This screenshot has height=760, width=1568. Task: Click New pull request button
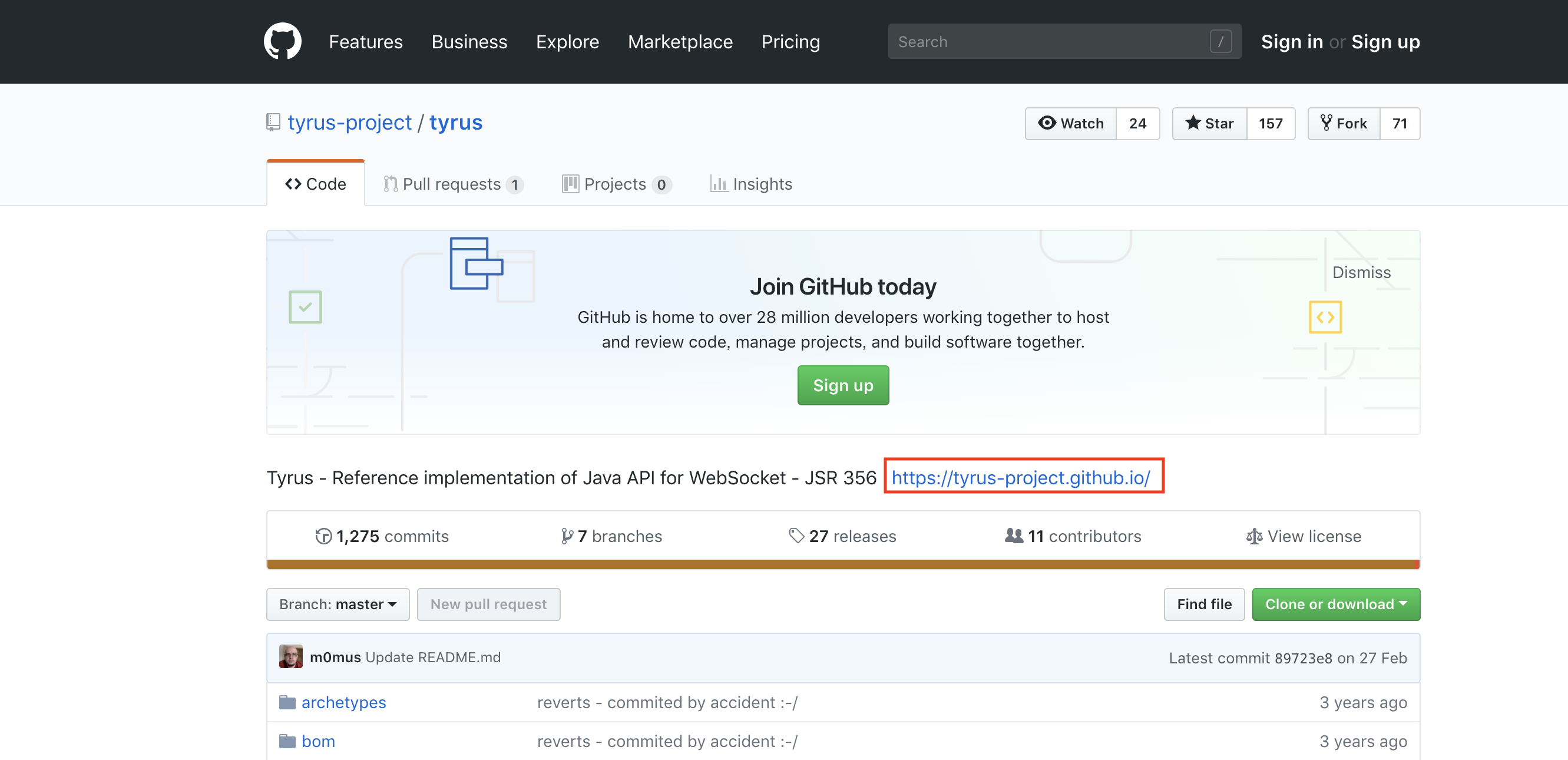(x=488, y=604)
